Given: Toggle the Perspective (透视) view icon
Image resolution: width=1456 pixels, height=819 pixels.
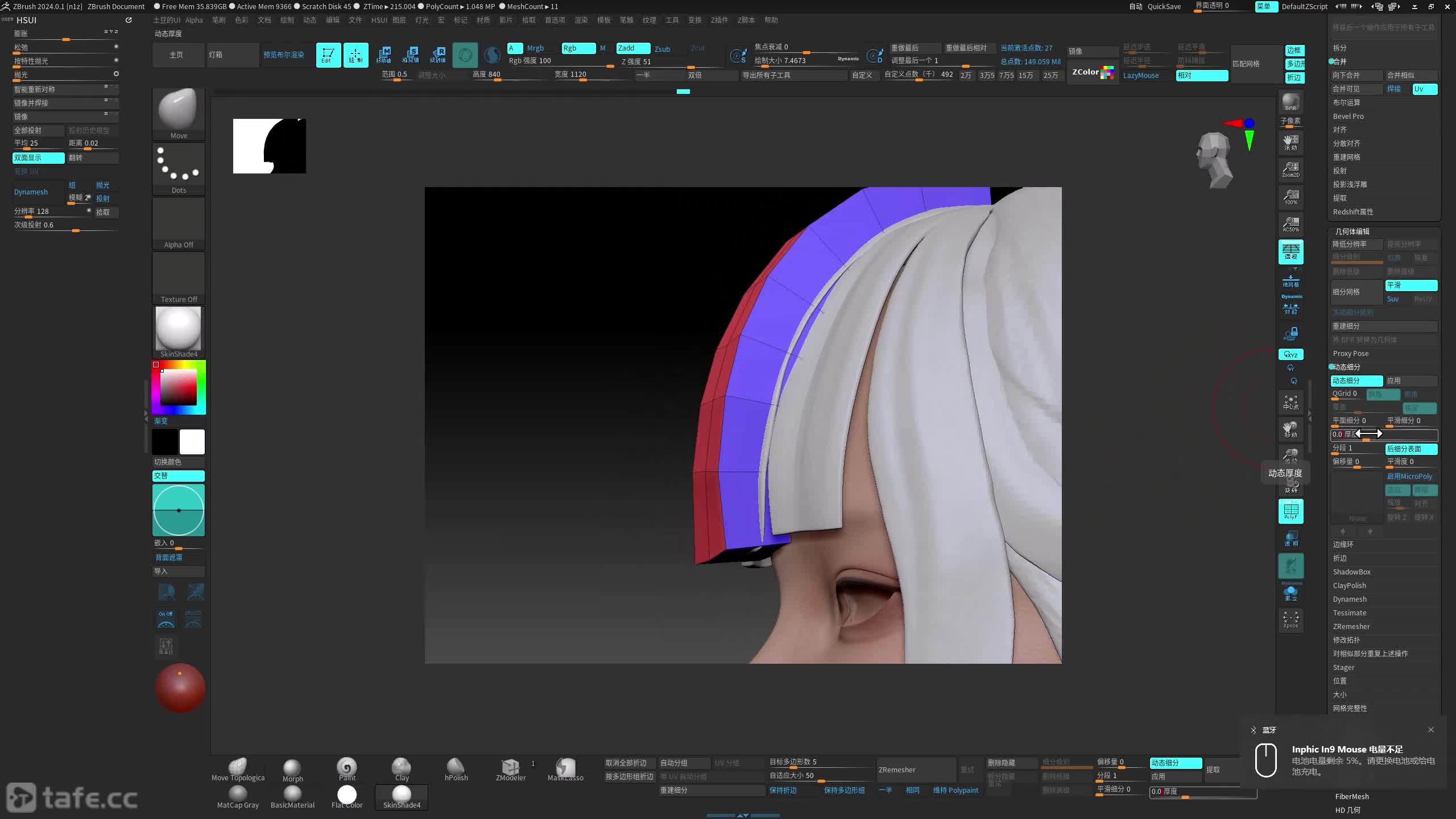Looking at the screenshot, I should coord(1290,251).
